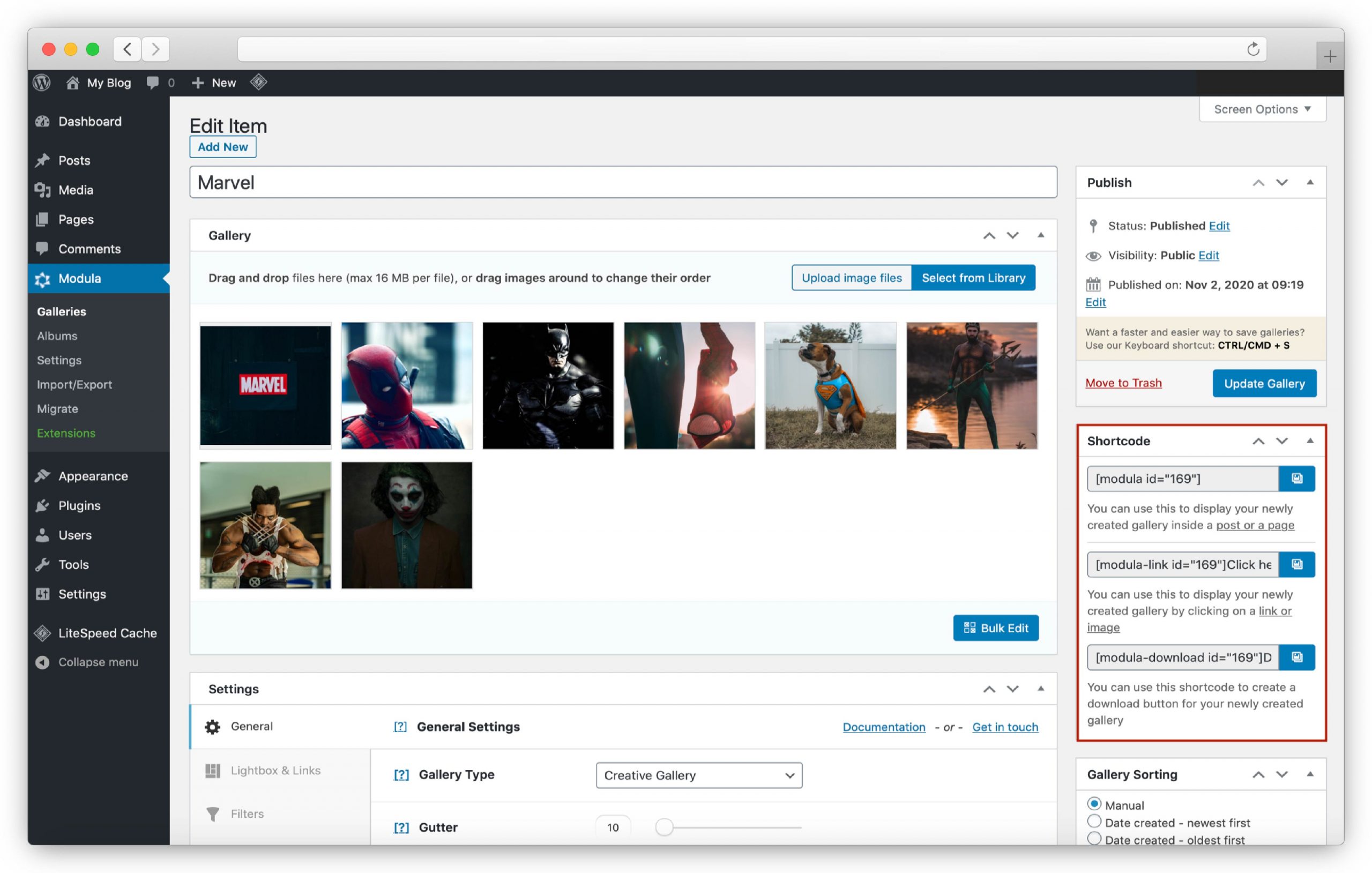The height and width of the screenshot is (873, 1372).
Task: Copy the modula id="169" shortcode
Action: coord(1296,479)
